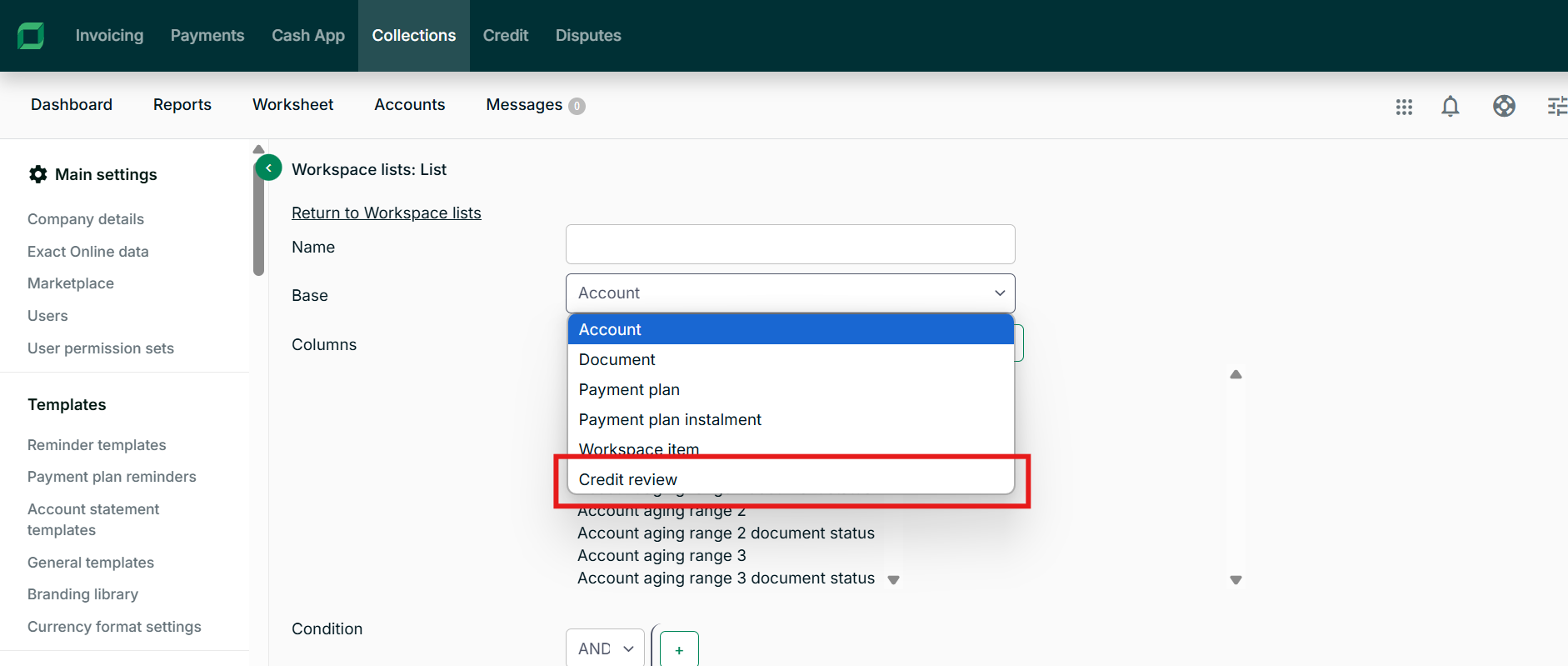Screen dimensions: 1568x666
Task: Click the help lifebuoy icon
Action: [1504, 107]
